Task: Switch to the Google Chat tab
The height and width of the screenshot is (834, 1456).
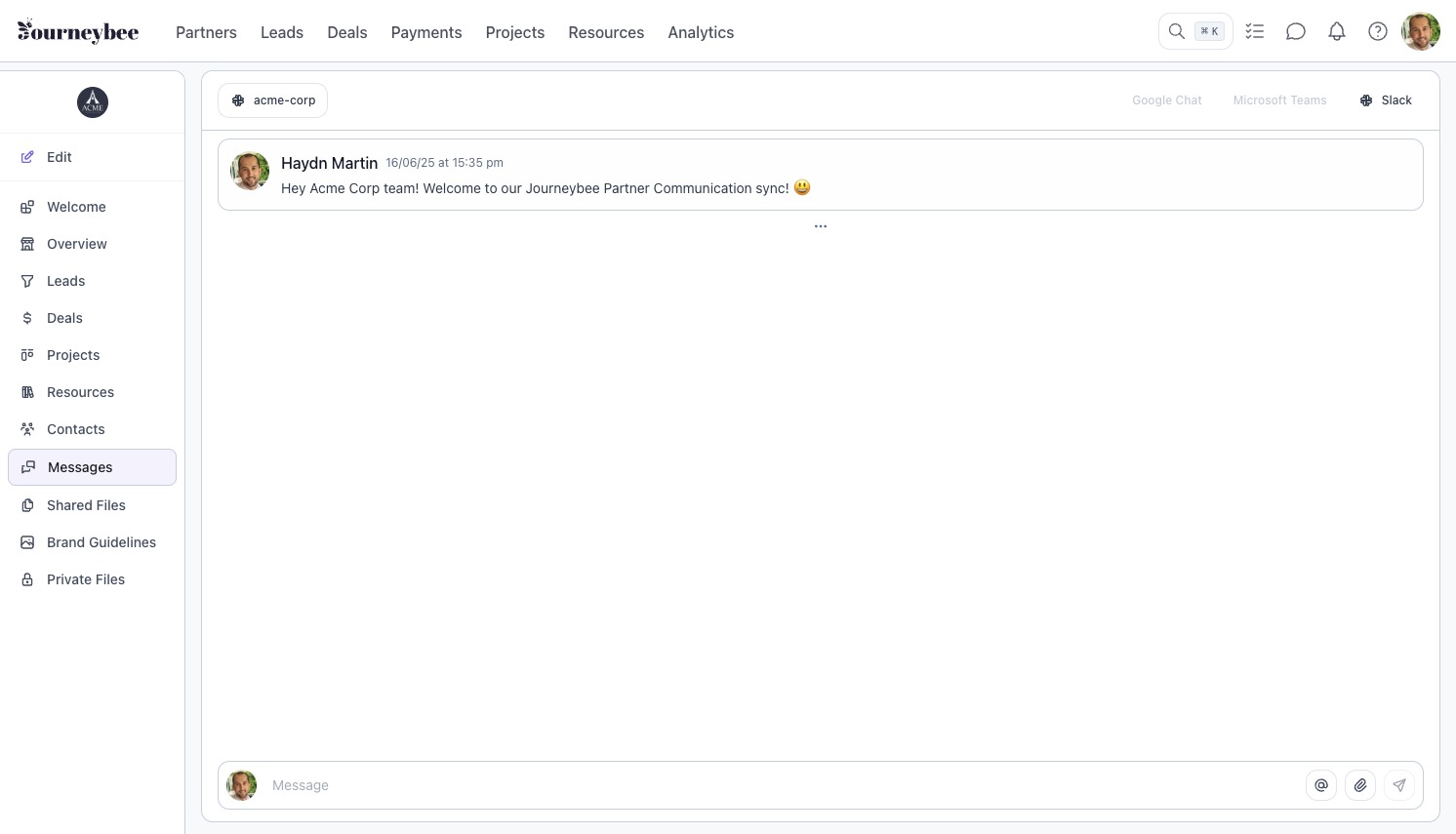Action: point(1167,100)
